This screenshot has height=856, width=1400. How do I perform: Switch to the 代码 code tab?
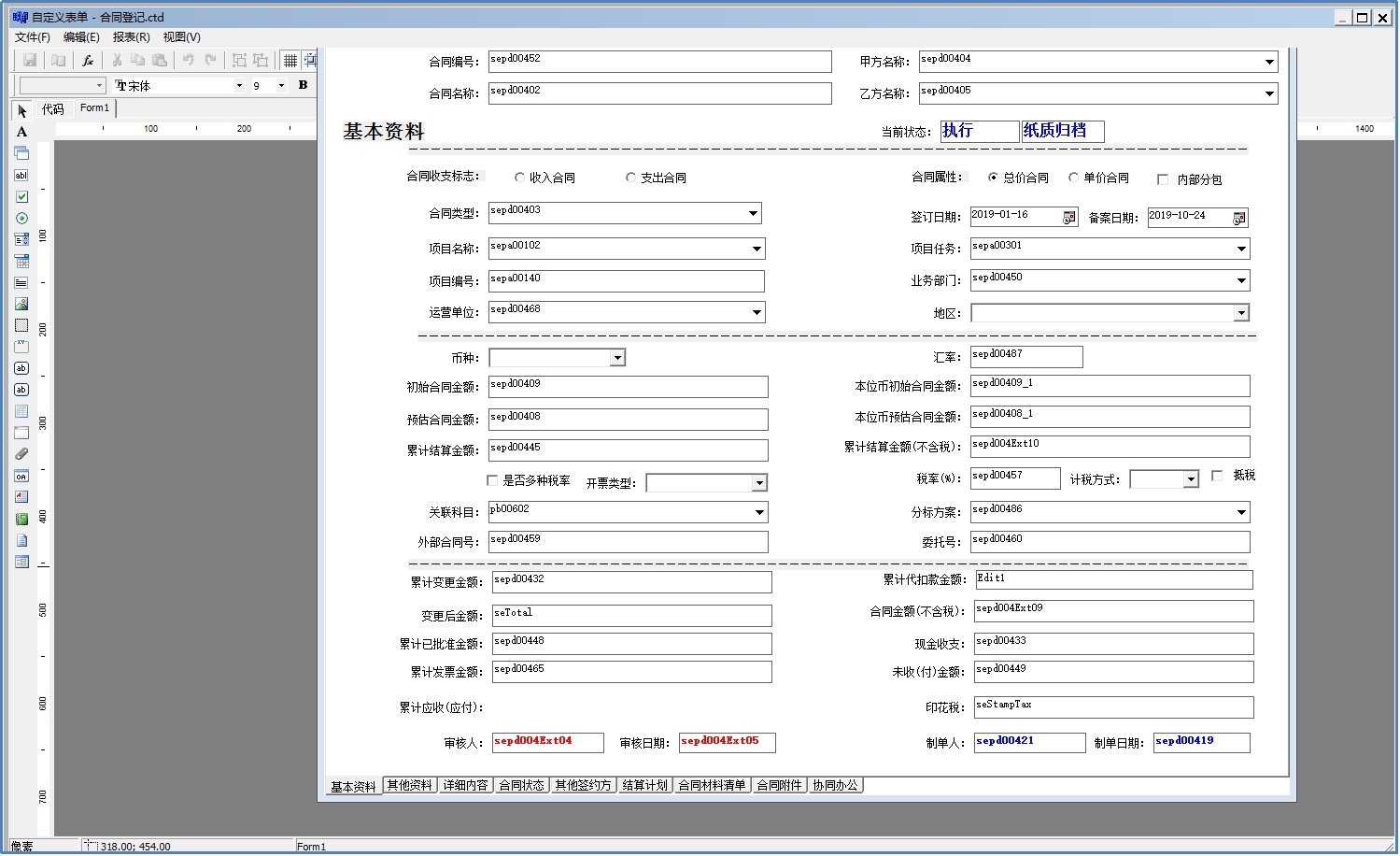click(53, 109)
